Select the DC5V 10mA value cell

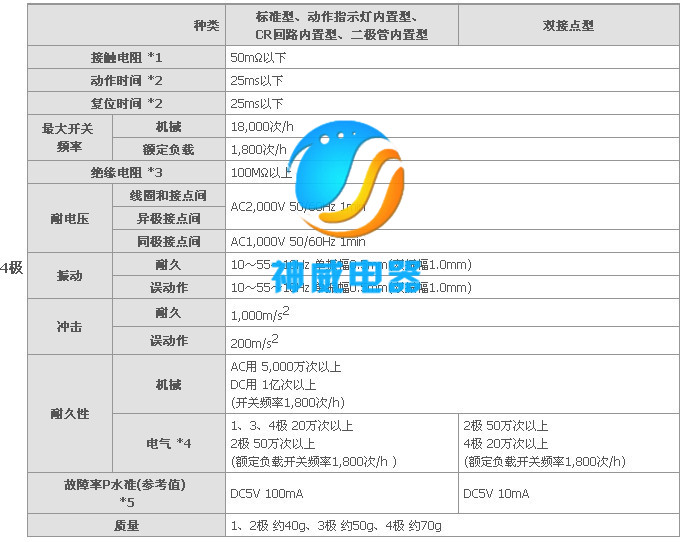click(x=498, y=494)
